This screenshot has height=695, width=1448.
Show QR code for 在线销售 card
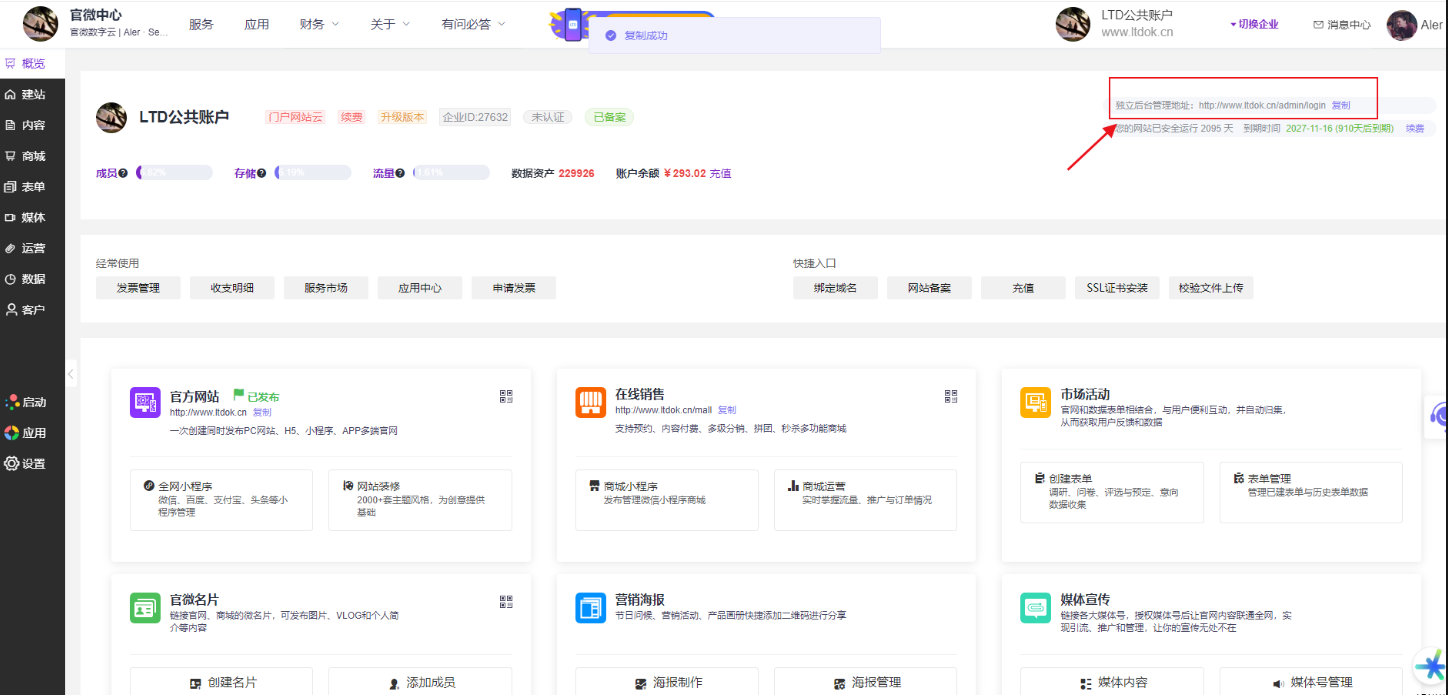click(951, 396)
